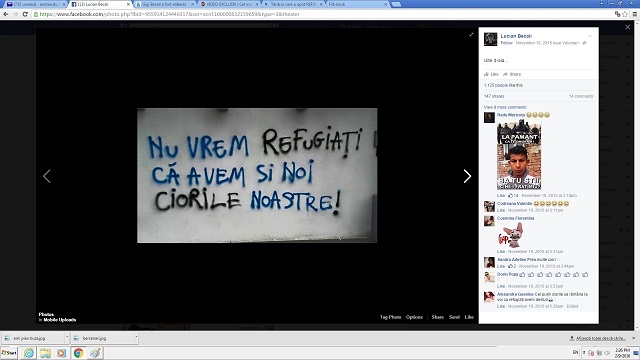Toggle fullscreen photo expand icon
640x360 pixels.
click(471, 35)
